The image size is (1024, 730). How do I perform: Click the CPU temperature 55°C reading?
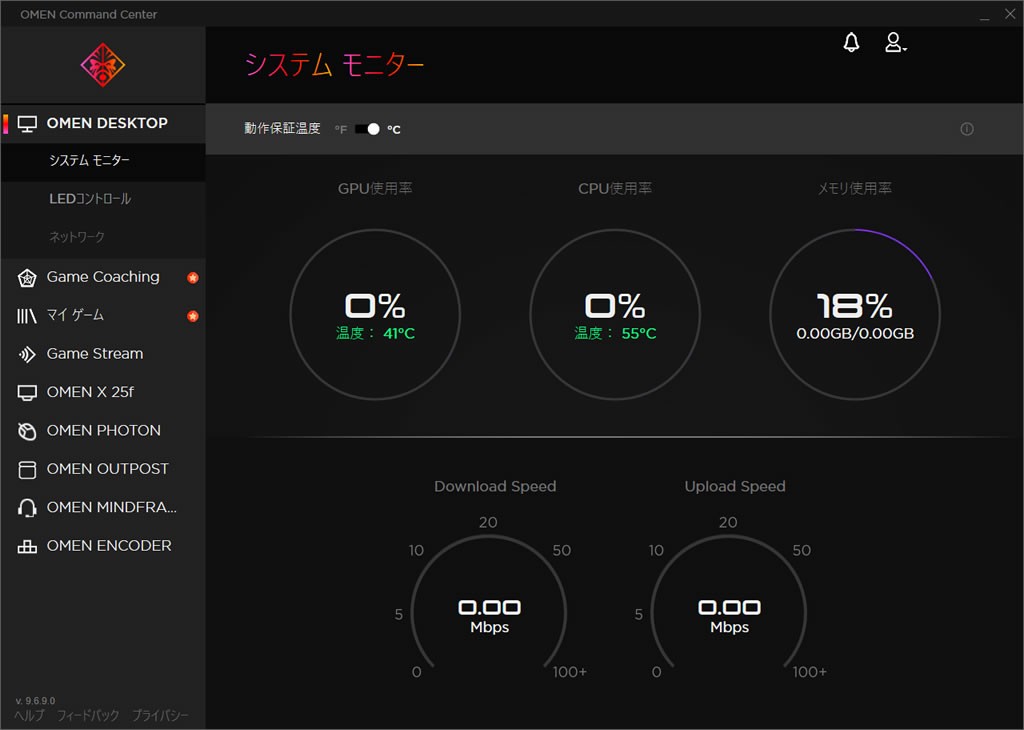[x=615, y=334]
